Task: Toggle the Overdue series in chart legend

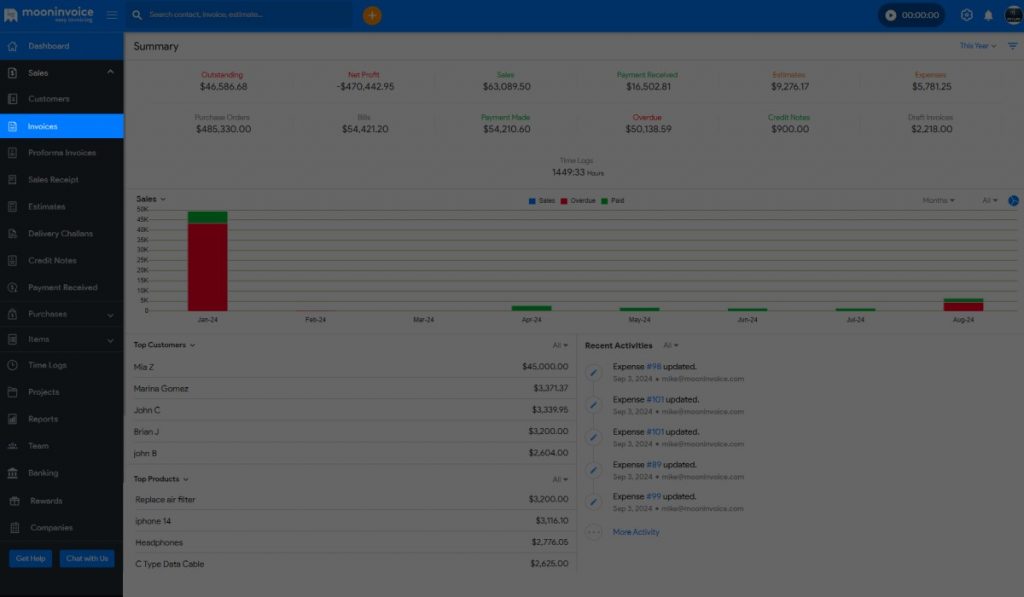Action: coord(578,201)
